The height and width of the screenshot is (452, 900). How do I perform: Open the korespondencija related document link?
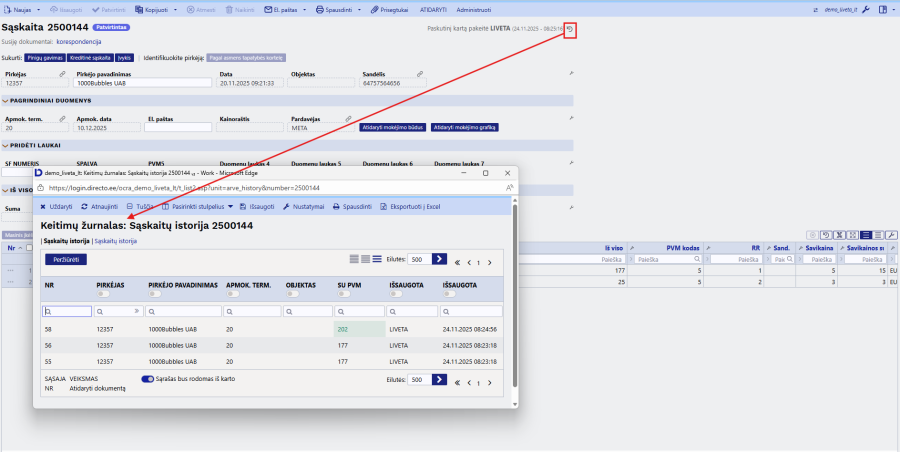[80, 42]
